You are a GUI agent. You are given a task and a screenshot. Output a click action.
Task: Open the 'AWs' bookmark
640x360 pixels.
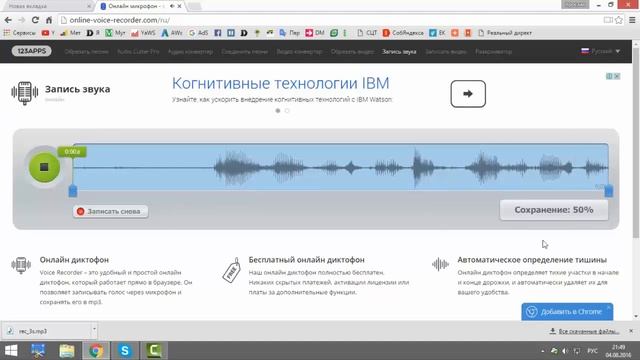[x=172, y=33]
